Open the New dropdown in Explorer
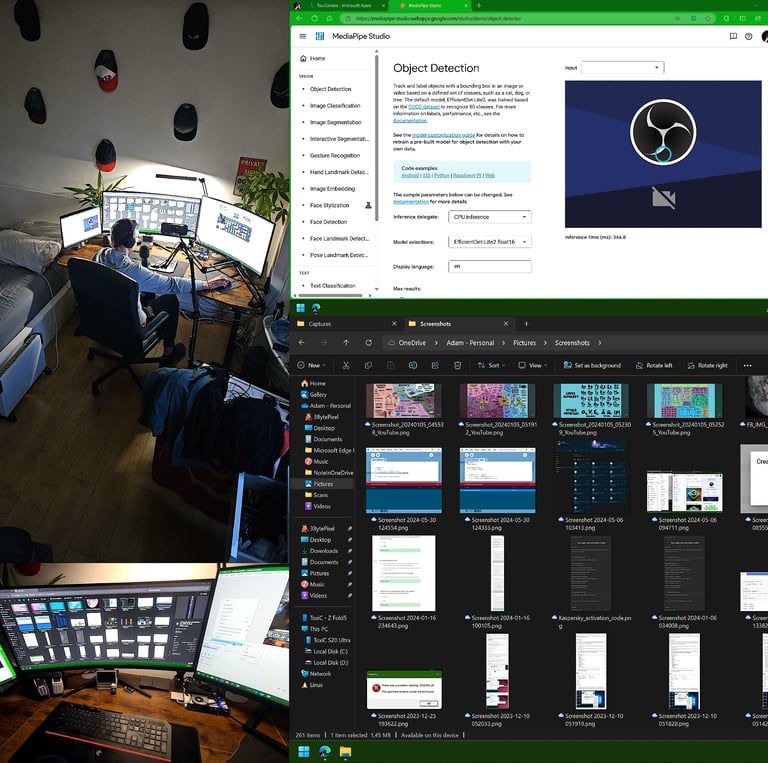This screenshot has height=763, width=768. pyautogui.click(x=311, y=365)
